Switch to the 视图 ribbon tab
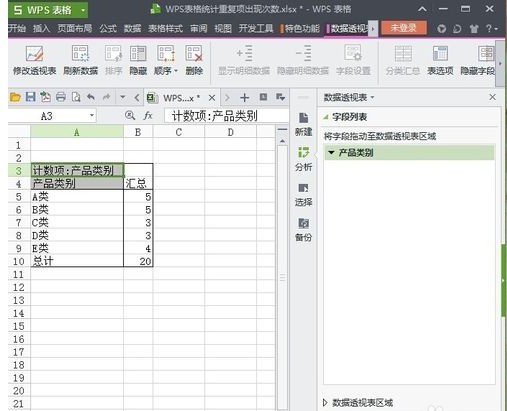Image resolution: width=507 pixels, height=411 pixels. coord(223,29)
